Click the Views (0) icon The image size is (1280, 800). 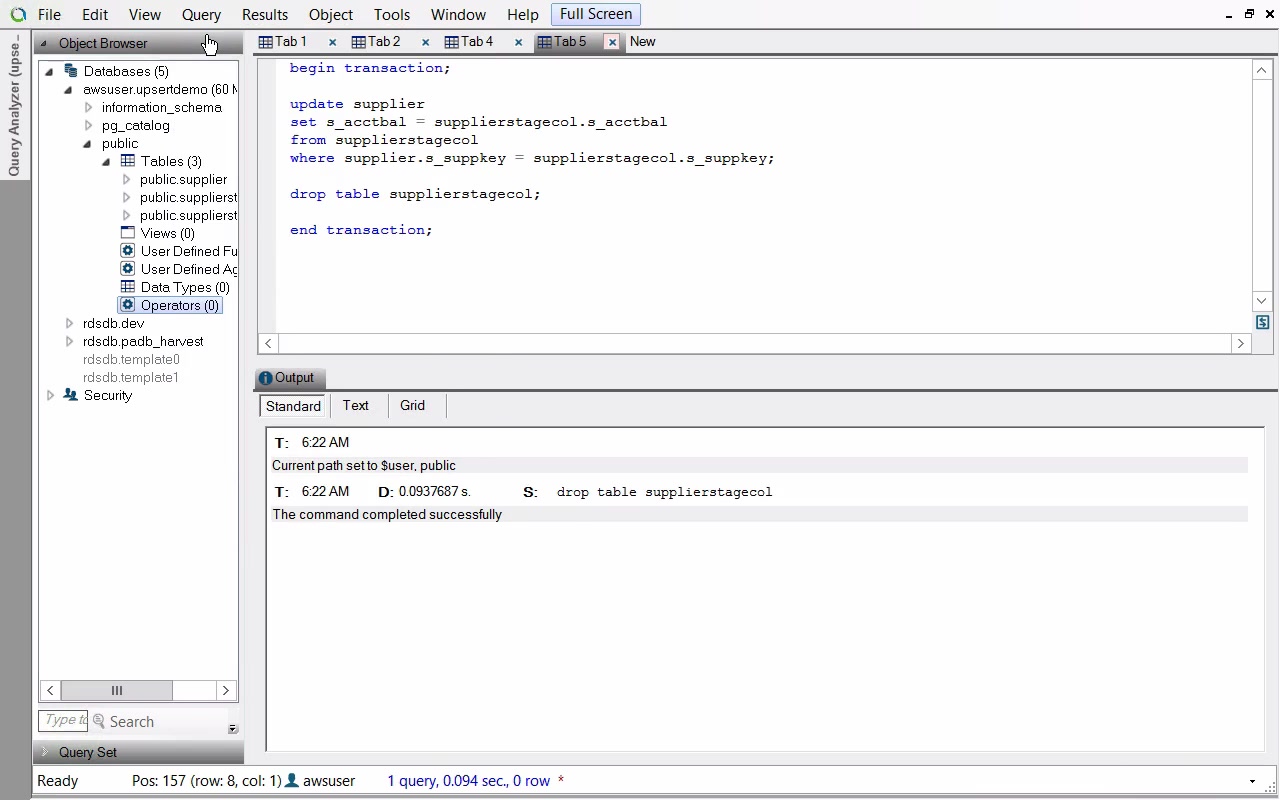coord(128,233)
